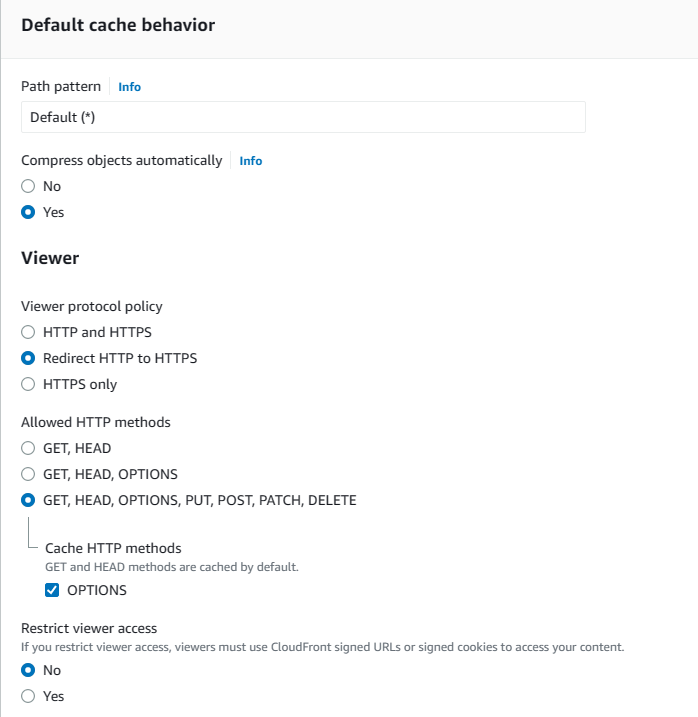This screenshot has height=717, width=698.
Task: Click the Viewer protocol policy label
Action: tap(91, 306)
